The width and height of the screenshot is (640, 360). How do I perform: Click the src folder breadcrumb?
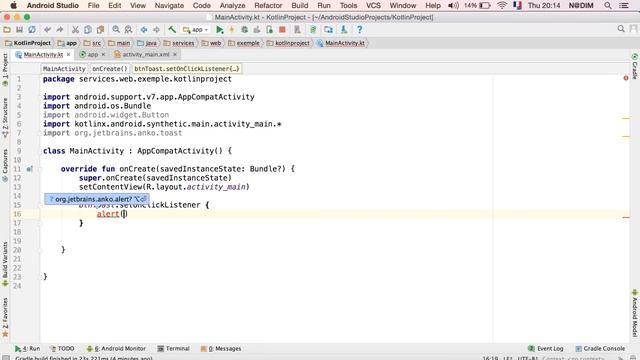pos(92,43)
